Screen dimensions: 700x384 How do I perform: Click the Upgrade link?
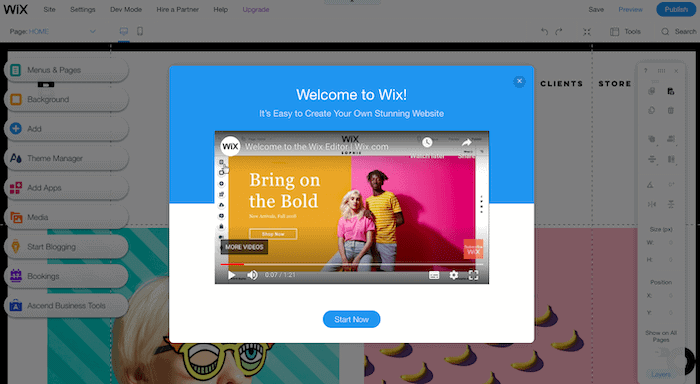click(x=256, y=9)
